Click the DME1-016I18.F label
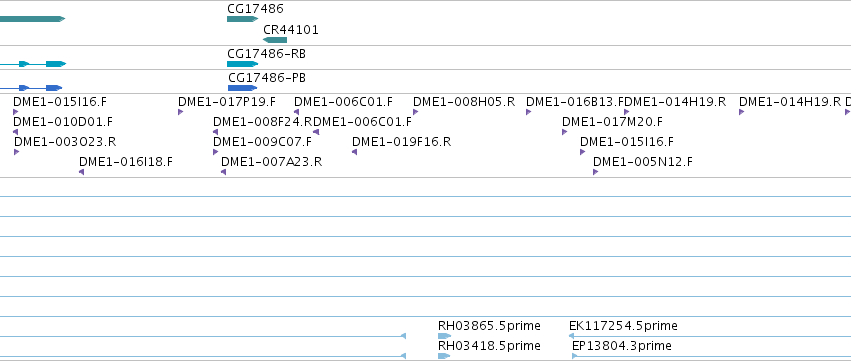851x361 pixels. [126, 162]
